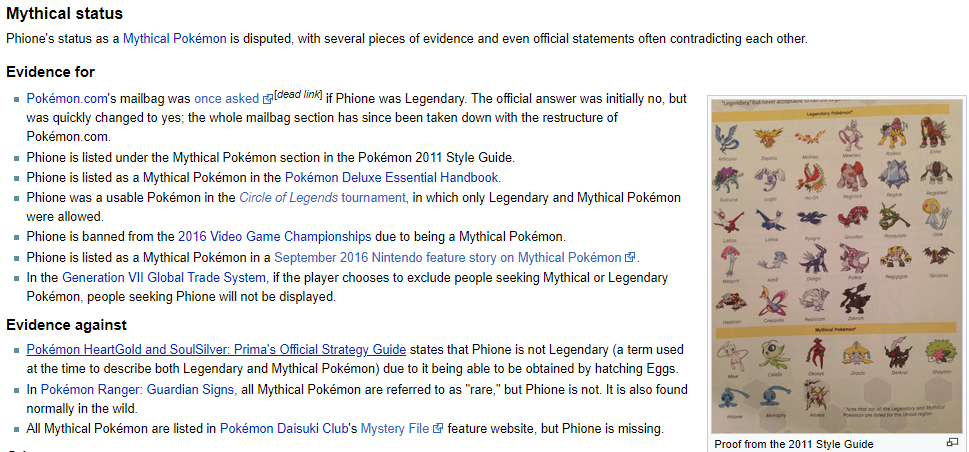
Task: Open the HeartGold and SoulSilver Prima's Strategy Guide link
Action: (216, 349)
